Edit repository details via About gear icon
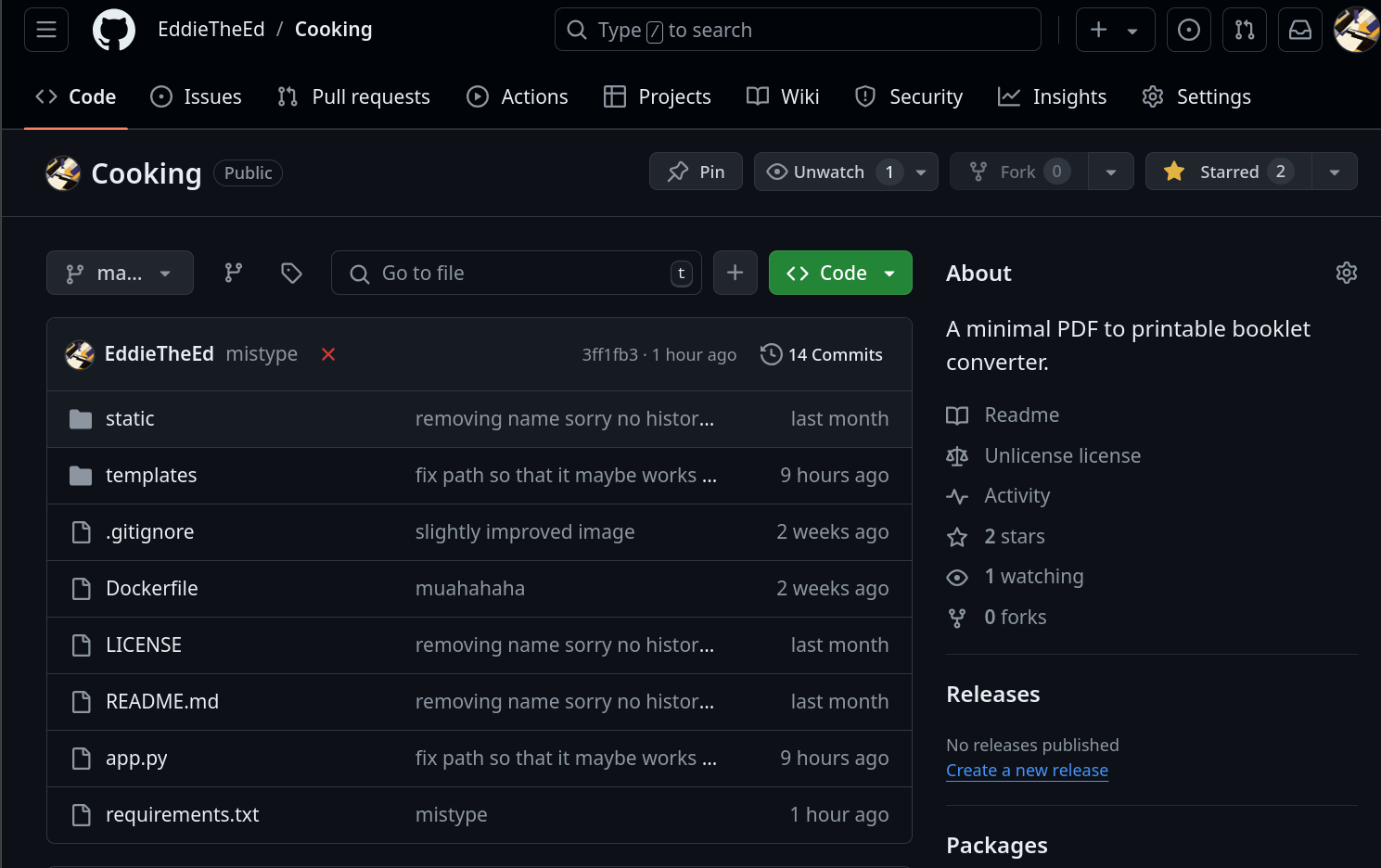 coord(1346,273)
